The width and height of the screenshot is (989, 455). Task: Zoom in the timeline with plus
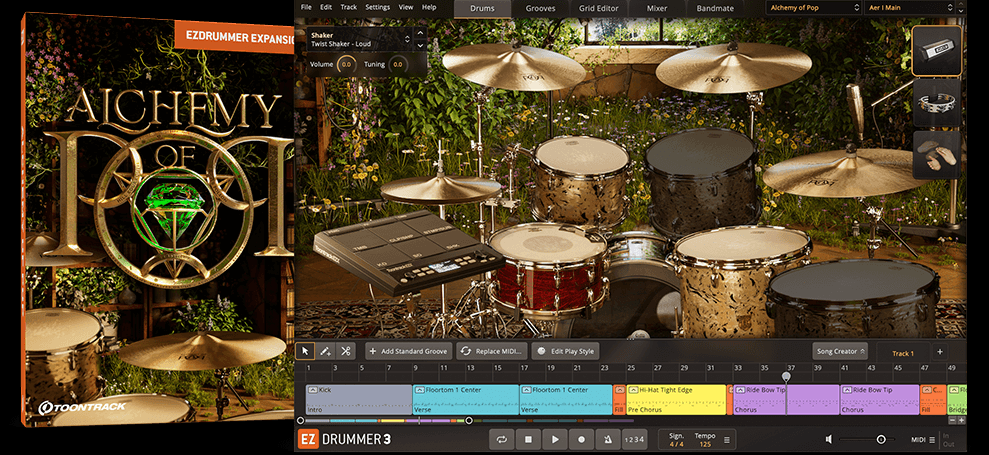click(x=961, y=420)
